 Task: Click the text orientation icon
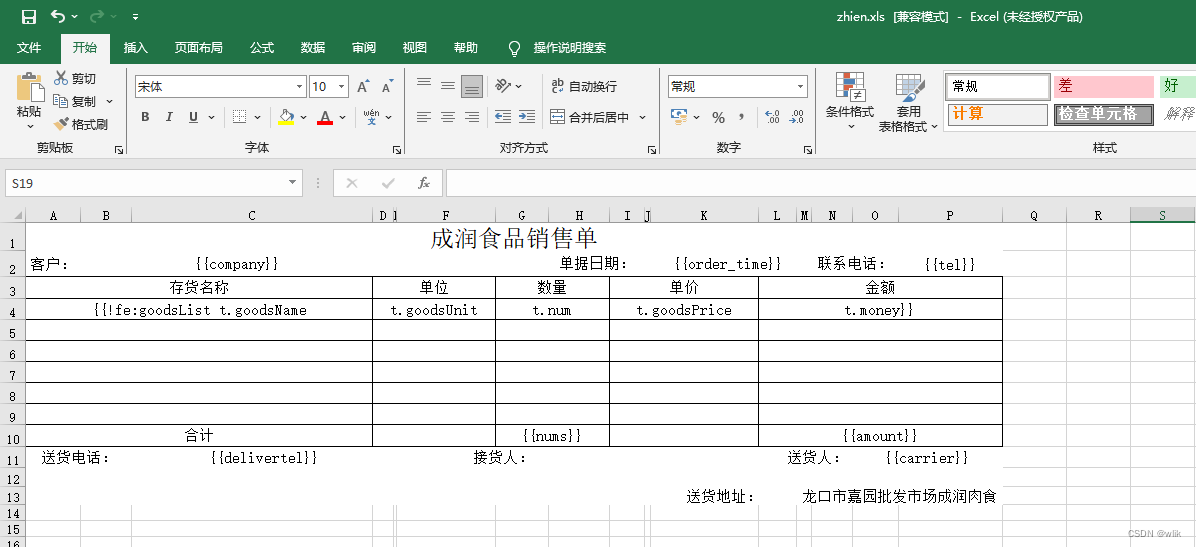click(x=503, y=85)
